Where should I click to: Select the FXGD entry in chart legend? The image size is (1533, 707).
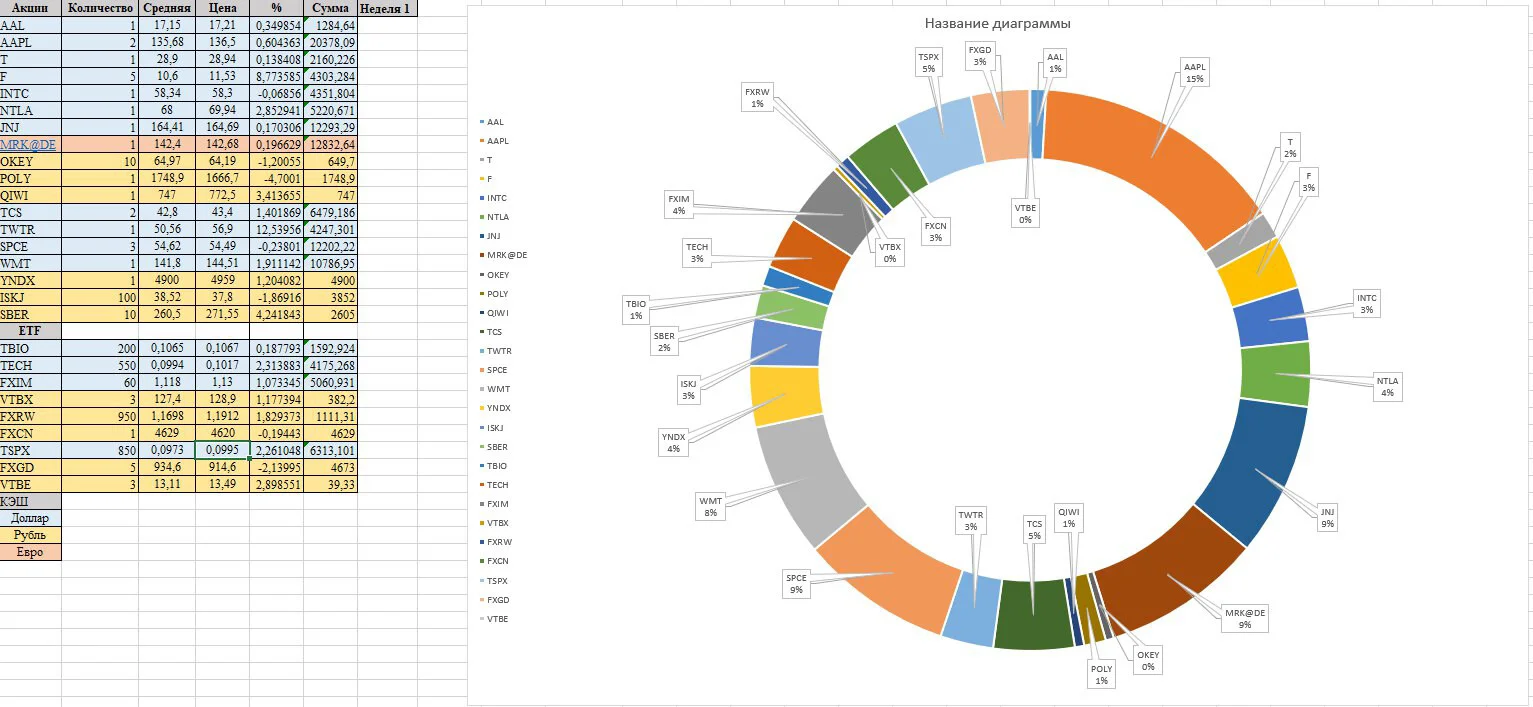[x=492, y=600]
